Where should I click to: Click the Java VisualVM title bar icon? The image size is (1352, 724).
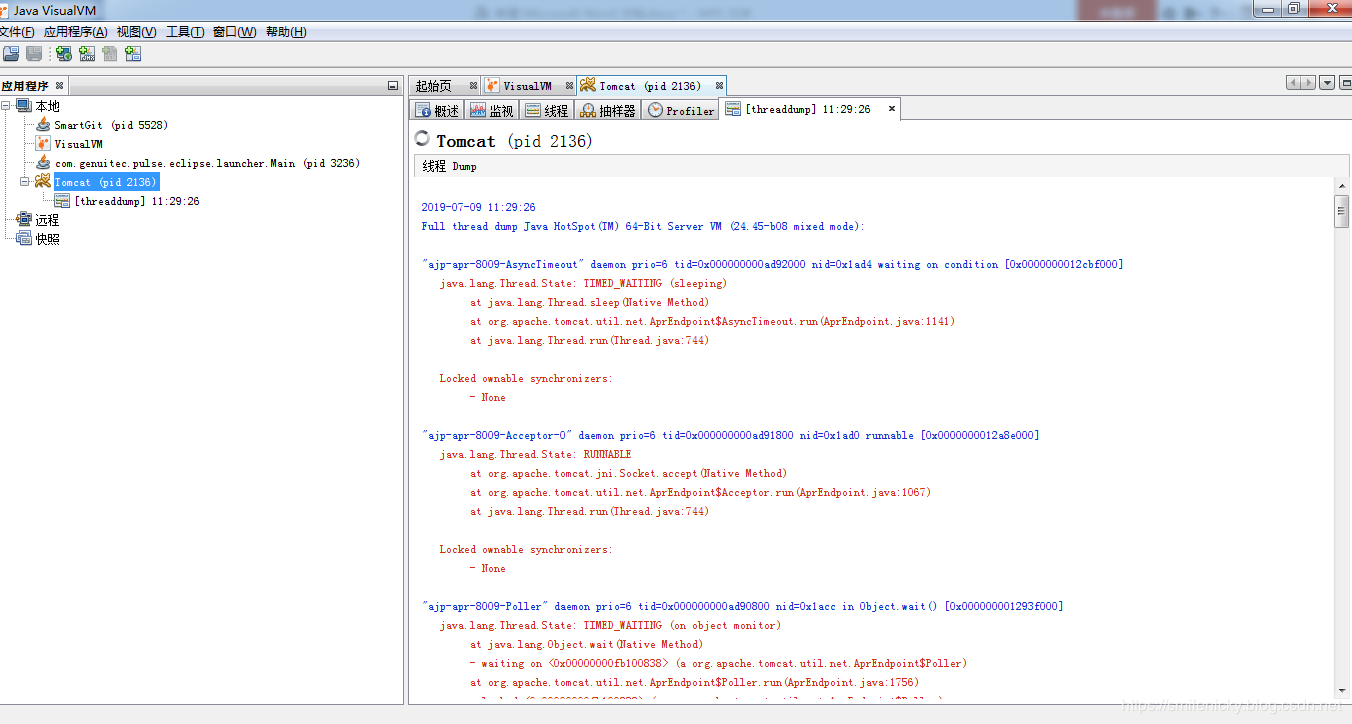(x=5, y=10)
